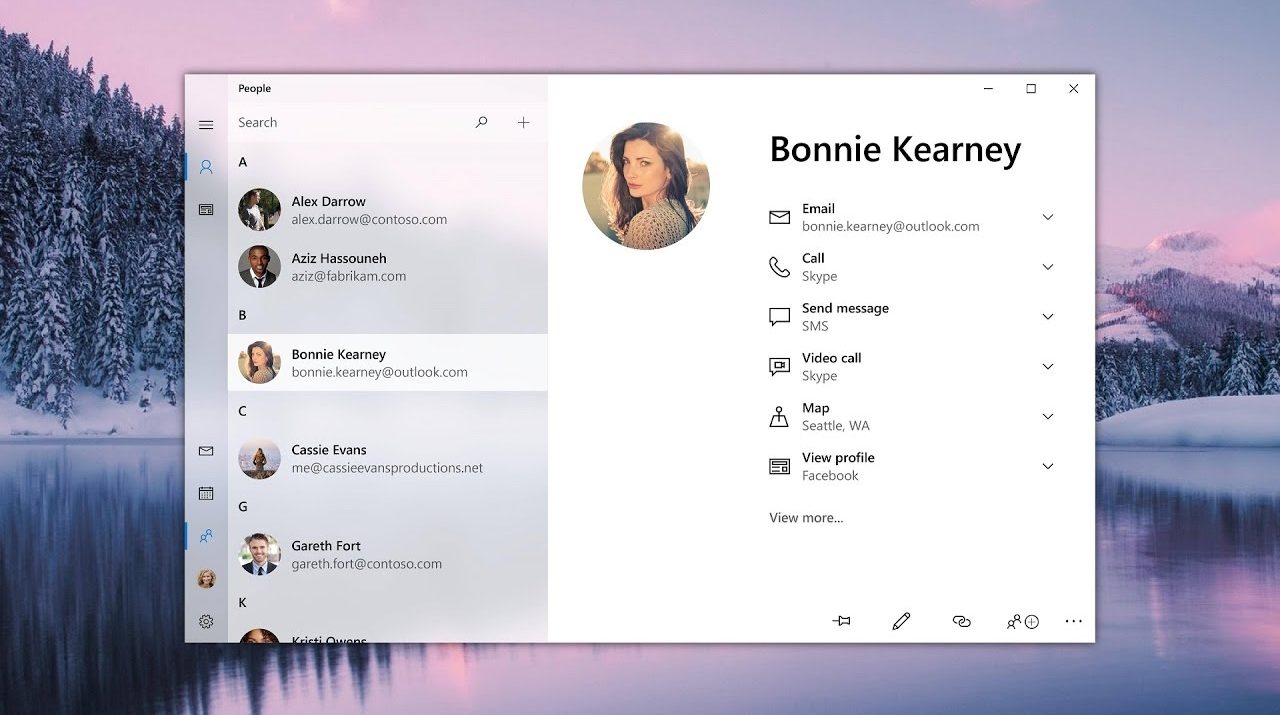Start a Skype video call

coord(831,367)
